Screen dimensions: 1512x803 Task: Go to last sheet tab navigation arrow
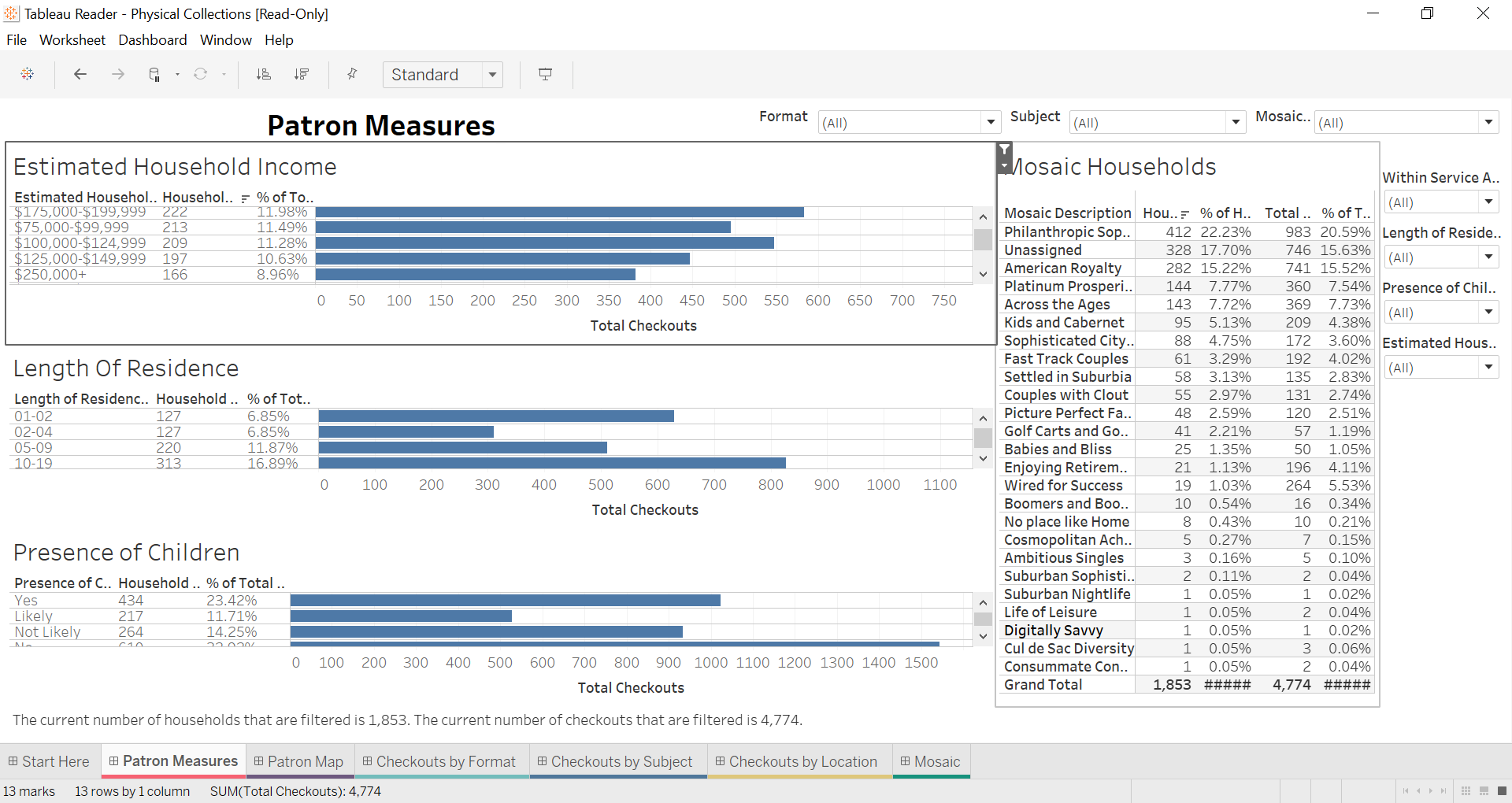click(1443, 790)
